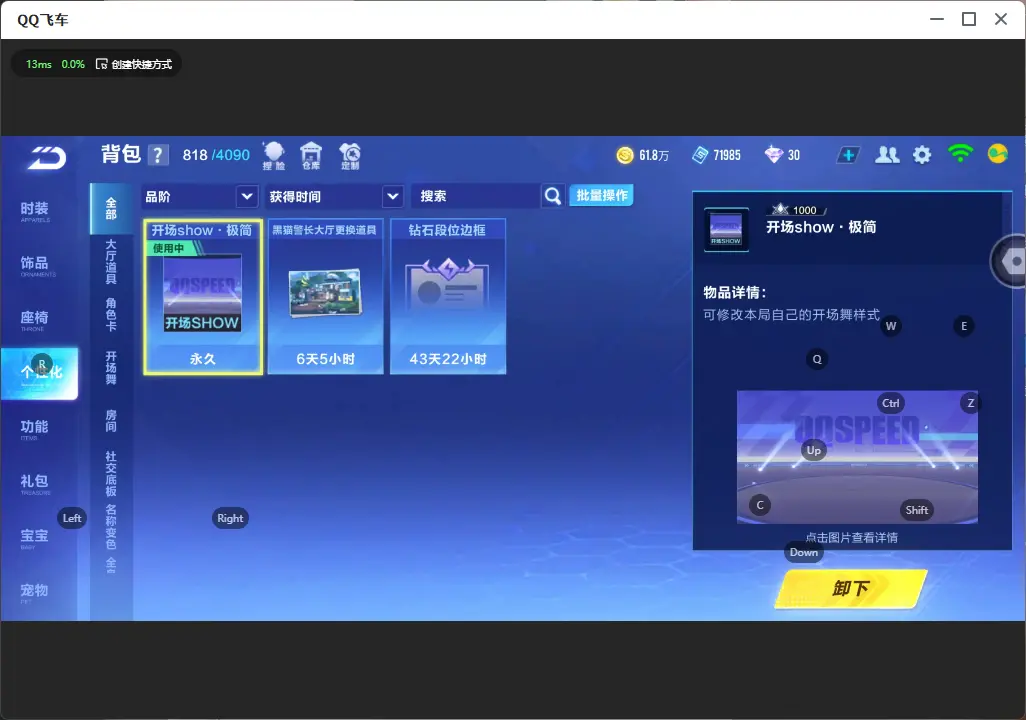Switch to the 全部 all sub-tab
Screen dimensions: 1026x720
click(111, 209)
